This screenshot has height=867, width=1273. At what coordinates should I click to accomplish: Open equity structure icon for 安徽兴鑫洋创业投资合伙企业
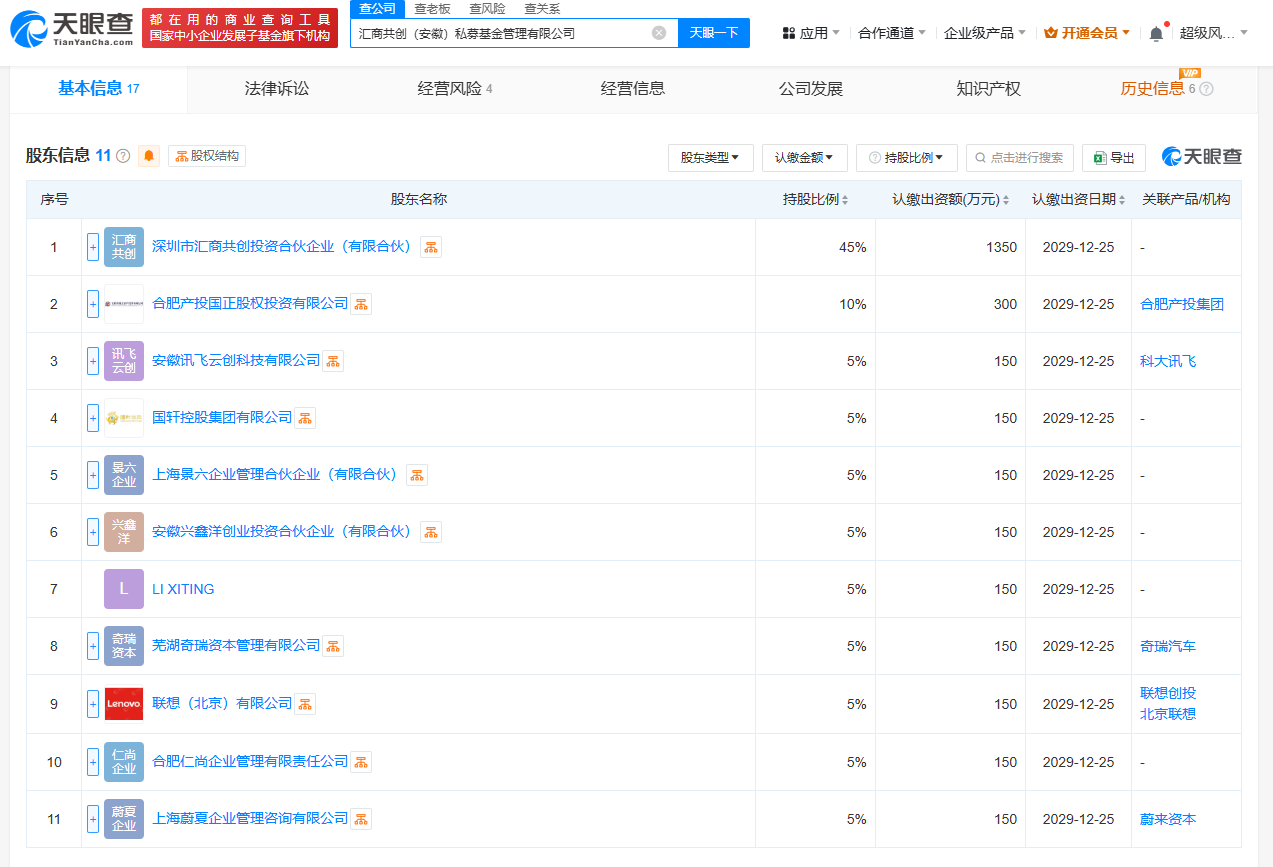pyautogui.click(x=431, y=532)
